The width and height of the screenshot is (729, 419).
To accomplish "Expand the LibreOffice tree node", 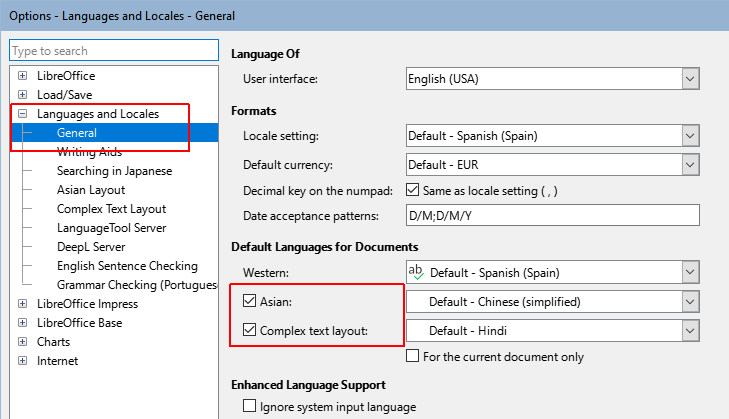I will pyautogui.click(x=22, y=75).
